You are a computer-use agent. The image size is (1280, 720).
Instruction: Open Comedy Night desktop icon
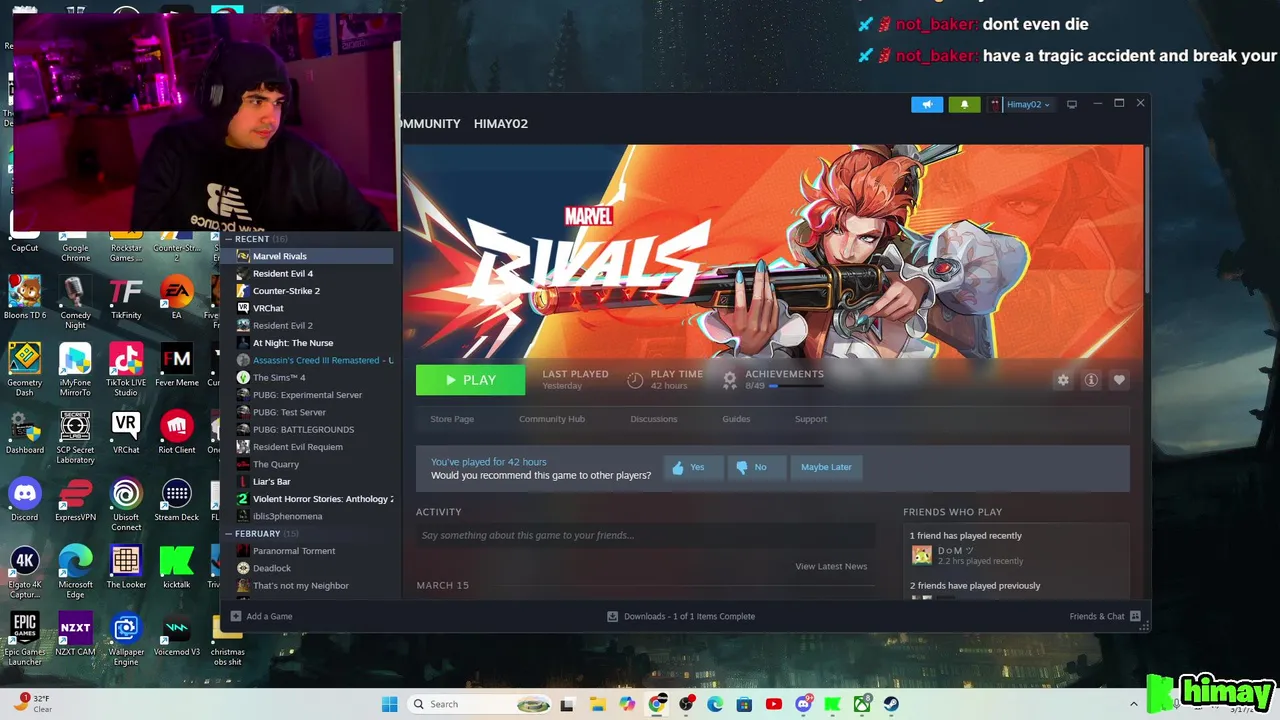[x=75, y=303]
